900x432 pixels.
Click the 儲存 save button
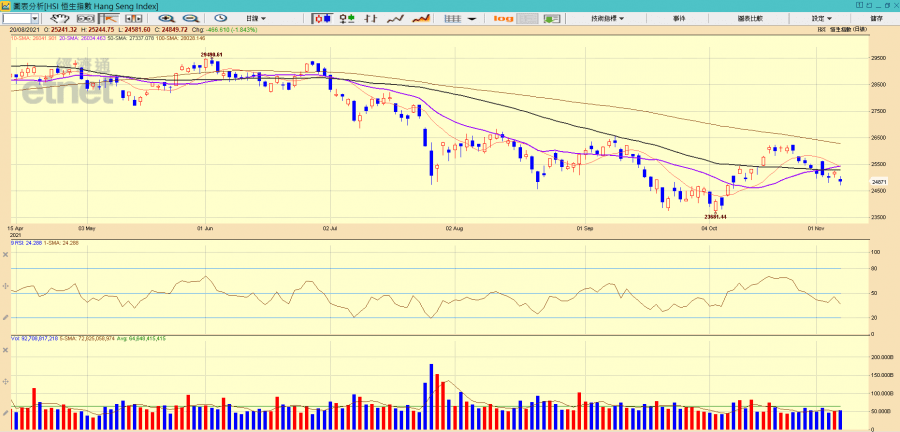pos(877,18)
